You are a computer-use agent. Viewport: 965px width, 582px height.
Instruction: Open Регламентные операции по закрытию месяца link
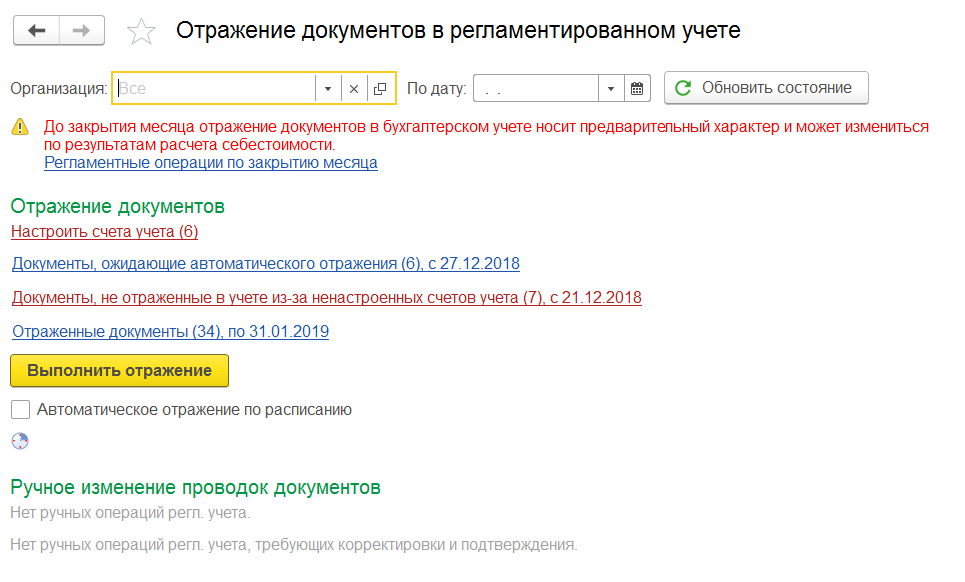[211, 163]
